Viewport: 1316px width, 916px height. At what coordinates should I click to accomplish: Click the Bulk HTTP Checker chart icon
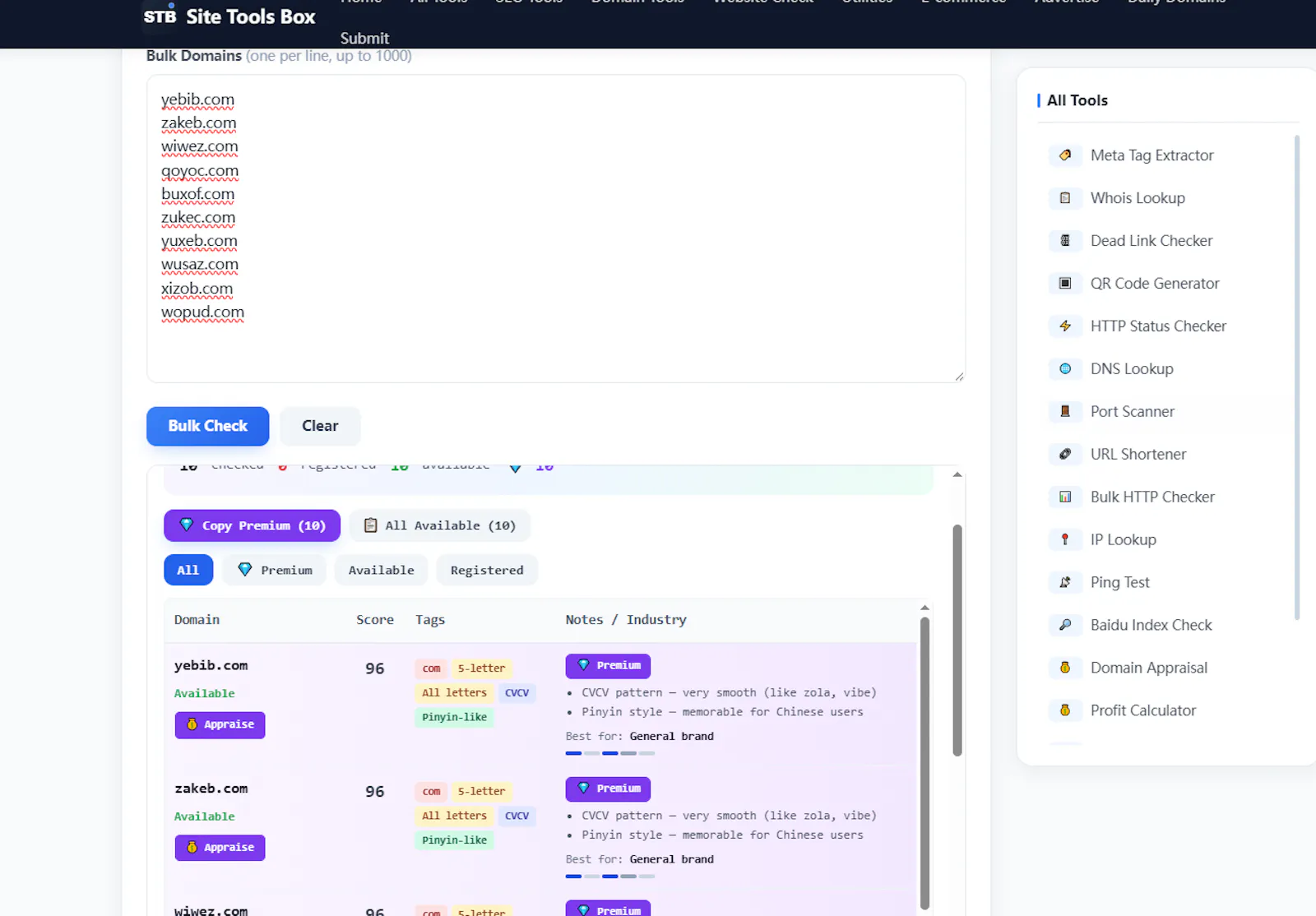click(1065, 497)
